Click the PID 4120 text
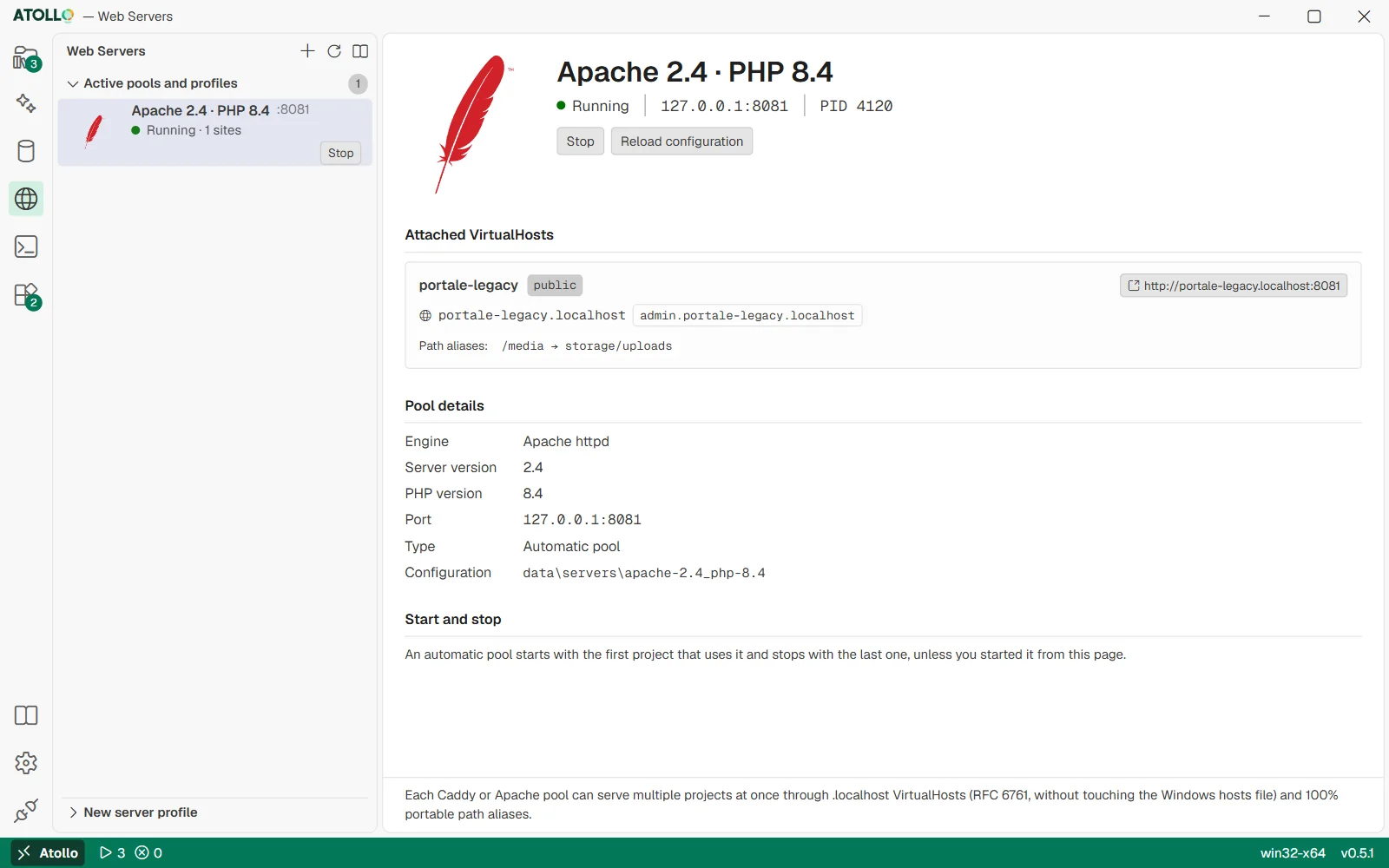The height and width of the screenshot is (868, 1389). click(856, 106)
